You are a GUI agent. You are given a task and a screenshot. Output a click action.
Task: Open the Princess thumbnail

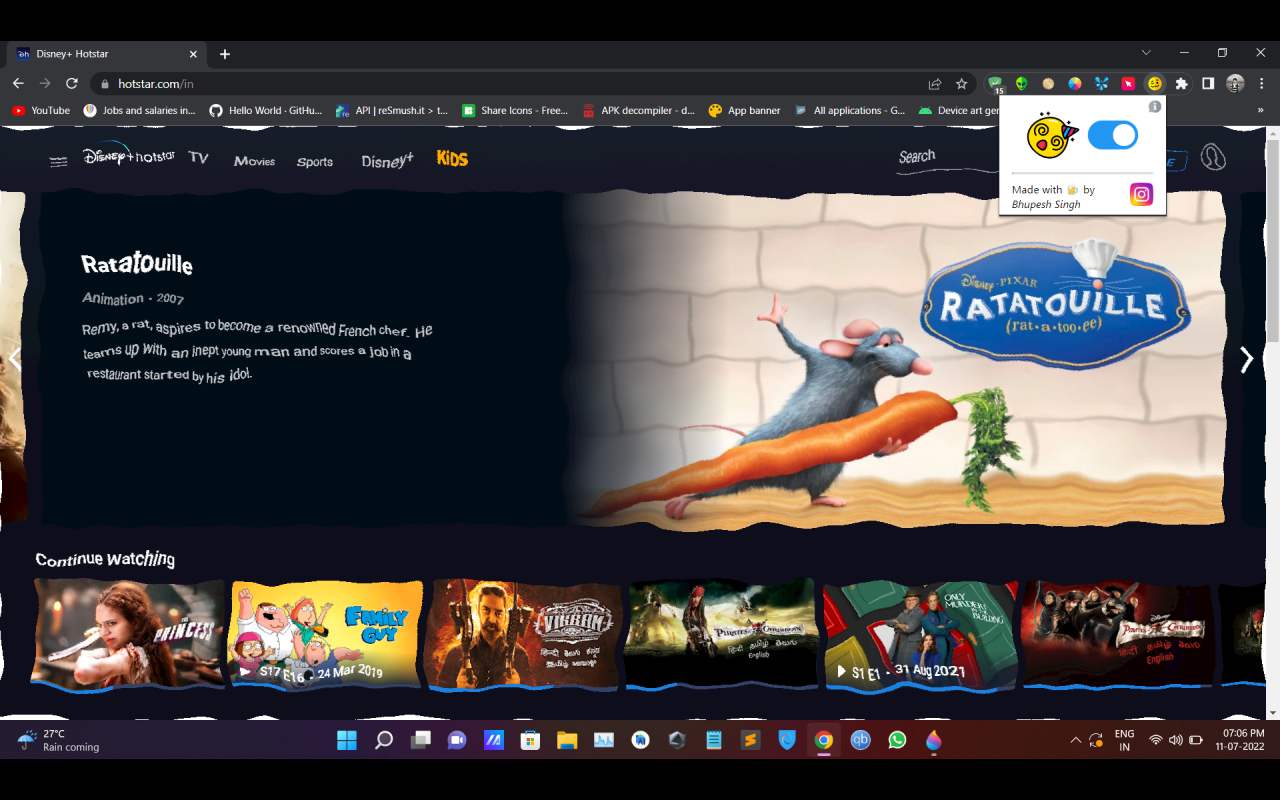128,634
